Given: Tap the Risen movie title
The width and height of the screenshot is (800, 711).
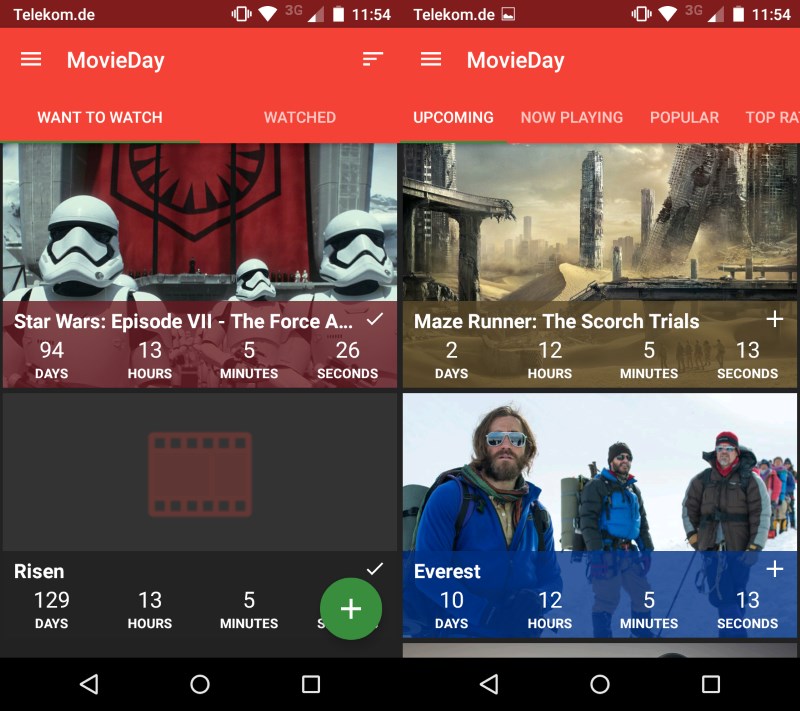Looking at the screenshot, I should (x=39, y=571).
